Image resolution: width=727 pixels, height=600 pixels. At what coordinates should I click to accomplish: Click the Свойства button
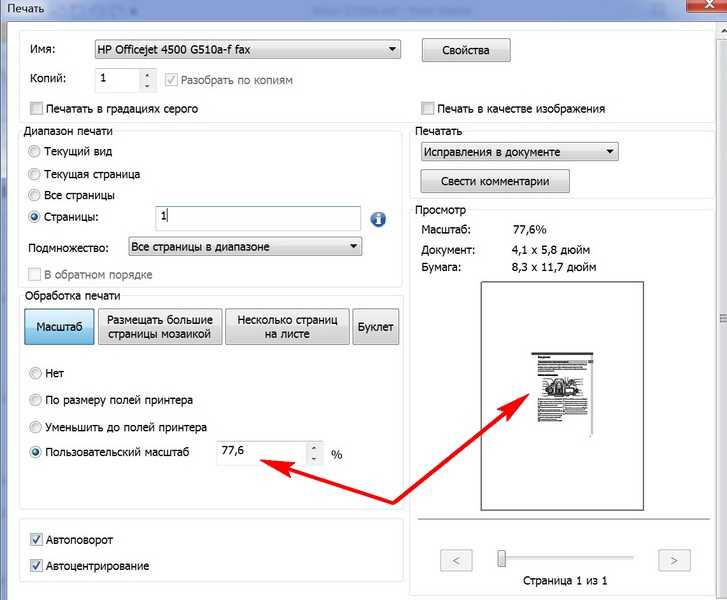[466, 50]
